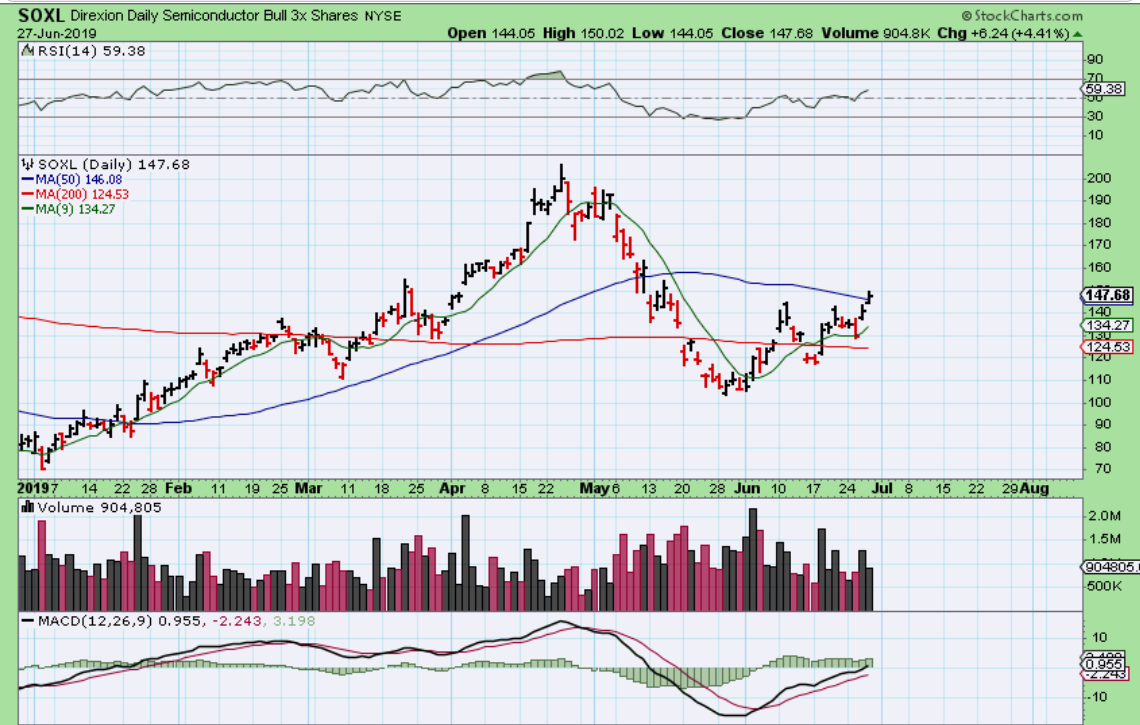This screenshot has height=725, width=1140.
Task: Click the 27-Jun-2019 date label
Action: pyautogui.click(x=57, y=33)
